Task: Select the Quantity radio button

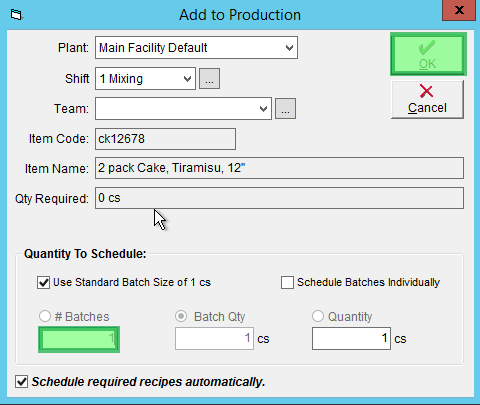Action: (318, 316)
